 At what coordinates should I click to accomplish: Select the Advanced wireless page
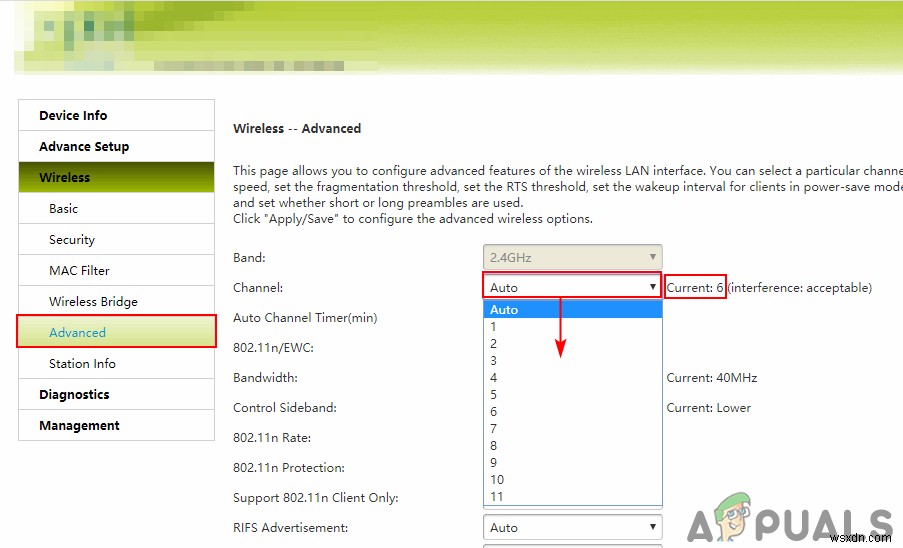(x=116, y=332)
